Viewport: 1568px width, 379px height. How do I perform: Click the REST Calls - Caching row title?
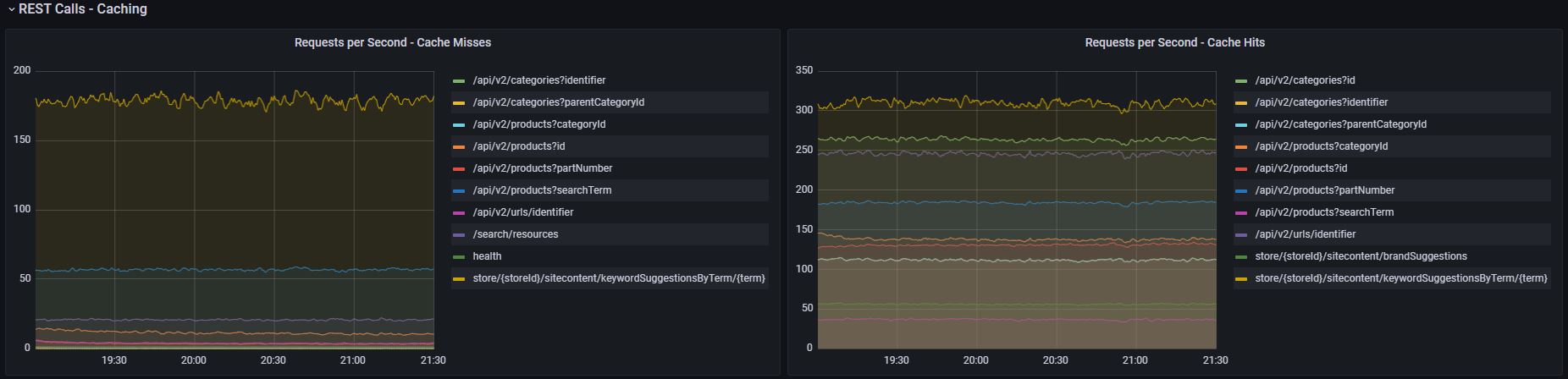[x=83, y=9]
